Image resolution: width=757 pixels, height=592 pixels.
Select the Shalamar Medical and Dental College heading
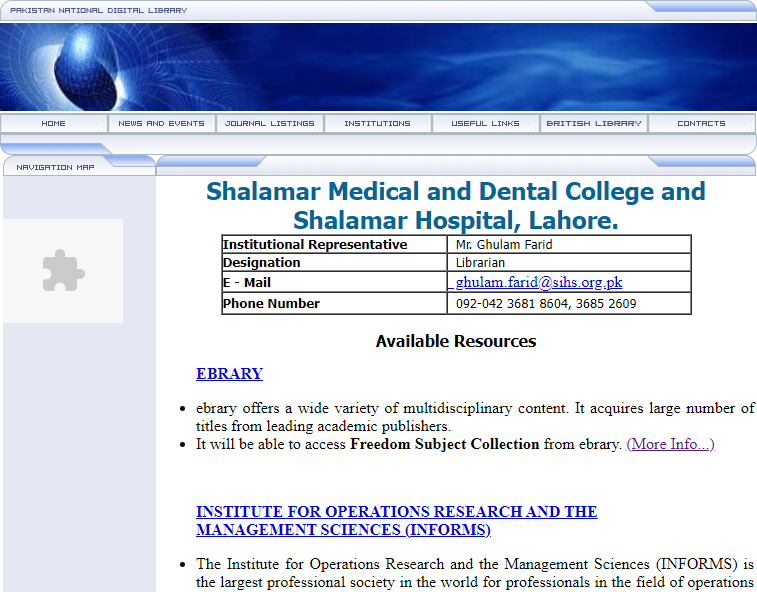click(x=456, y=206)
